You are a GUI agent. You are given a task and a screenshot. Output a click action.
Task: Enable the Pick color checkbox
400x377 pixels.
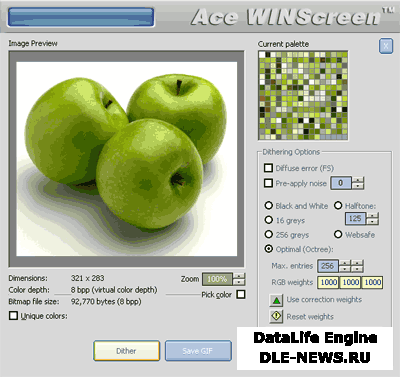coord(241,294)
